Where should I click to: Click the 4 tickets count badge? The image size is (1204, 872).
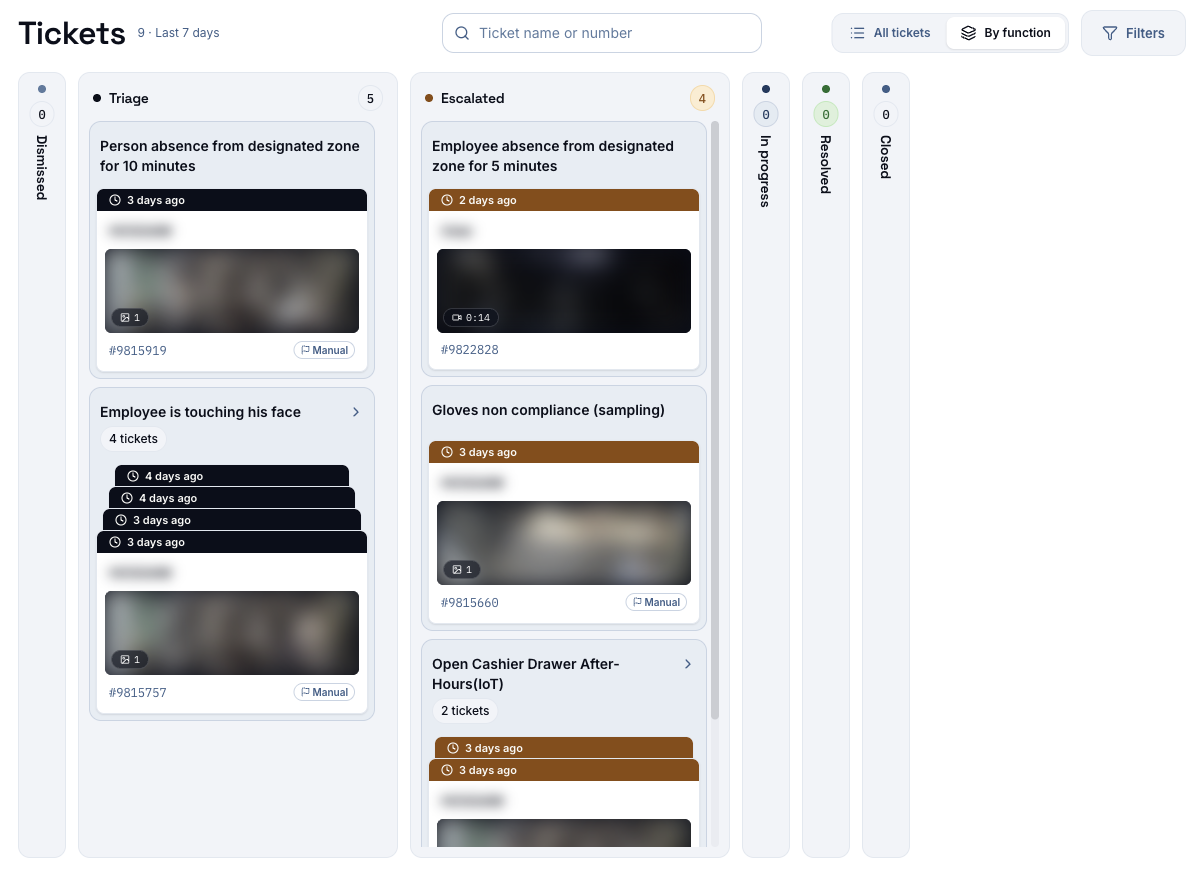point(134,439)
